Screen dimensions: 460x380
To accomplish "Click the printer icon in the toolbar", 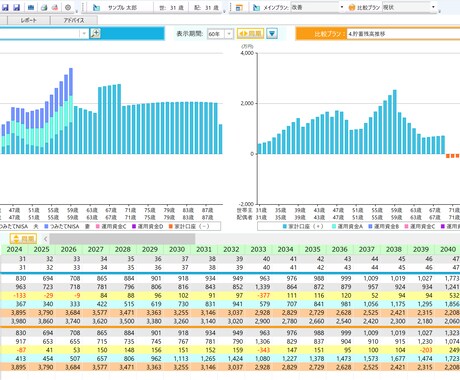I will coord(44,7).
